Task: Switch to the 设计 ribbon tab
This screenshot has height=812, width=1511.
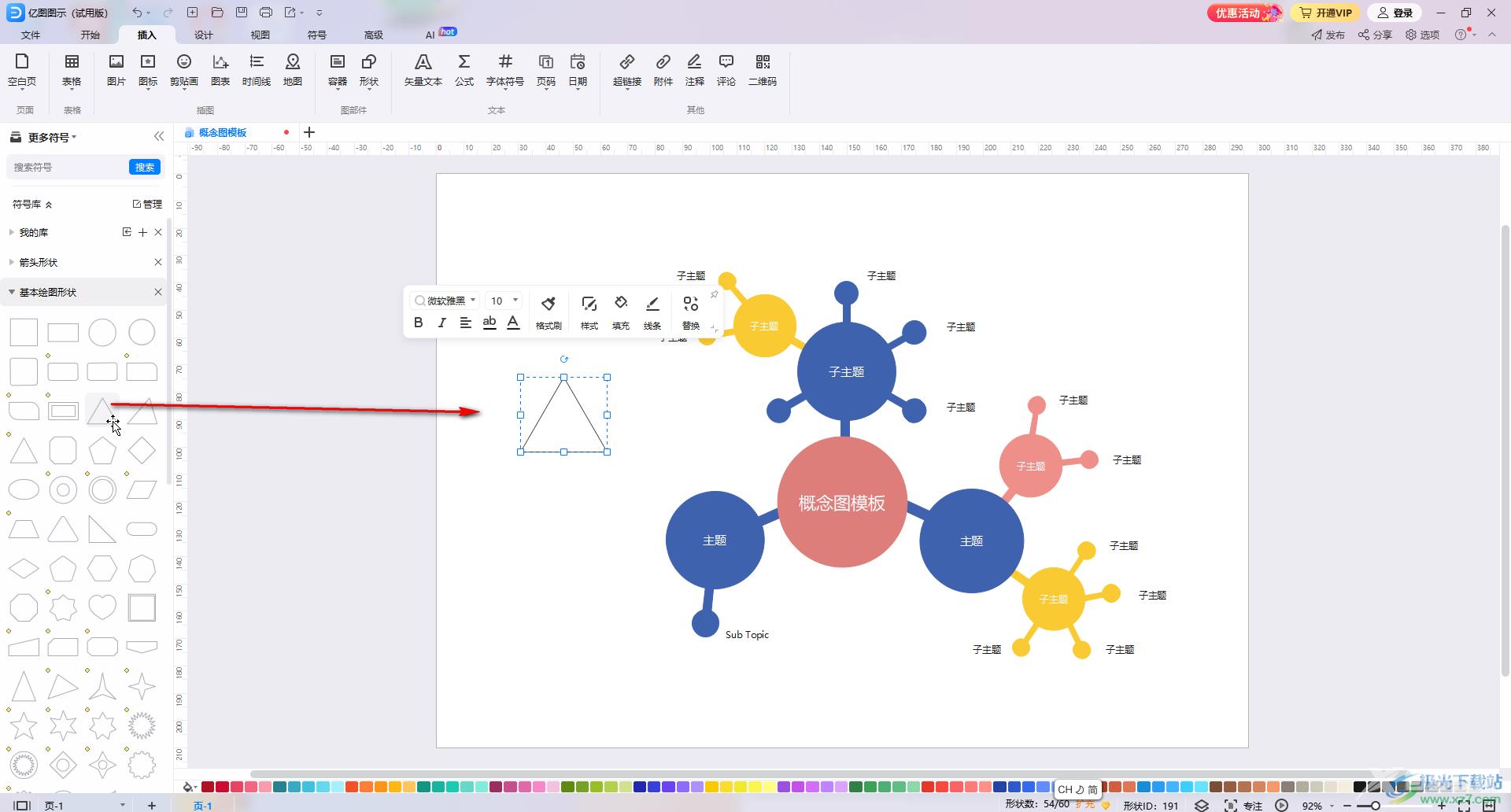Action: [x=204, y=35]
